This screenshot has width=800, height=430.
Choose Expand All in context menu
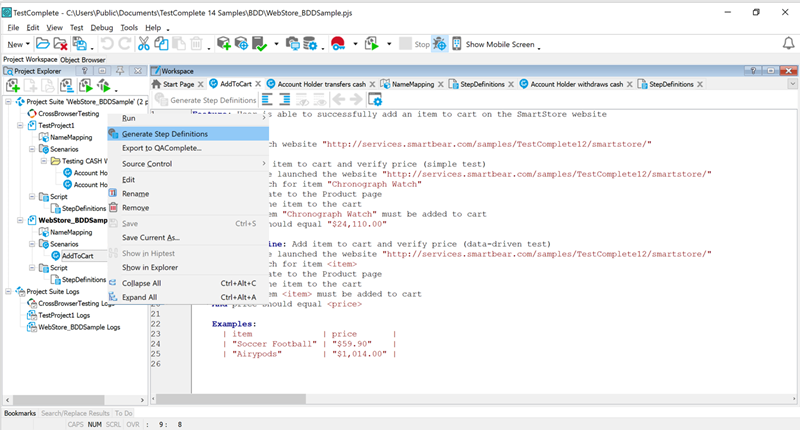pyautogui.click(x=188, y=297)
